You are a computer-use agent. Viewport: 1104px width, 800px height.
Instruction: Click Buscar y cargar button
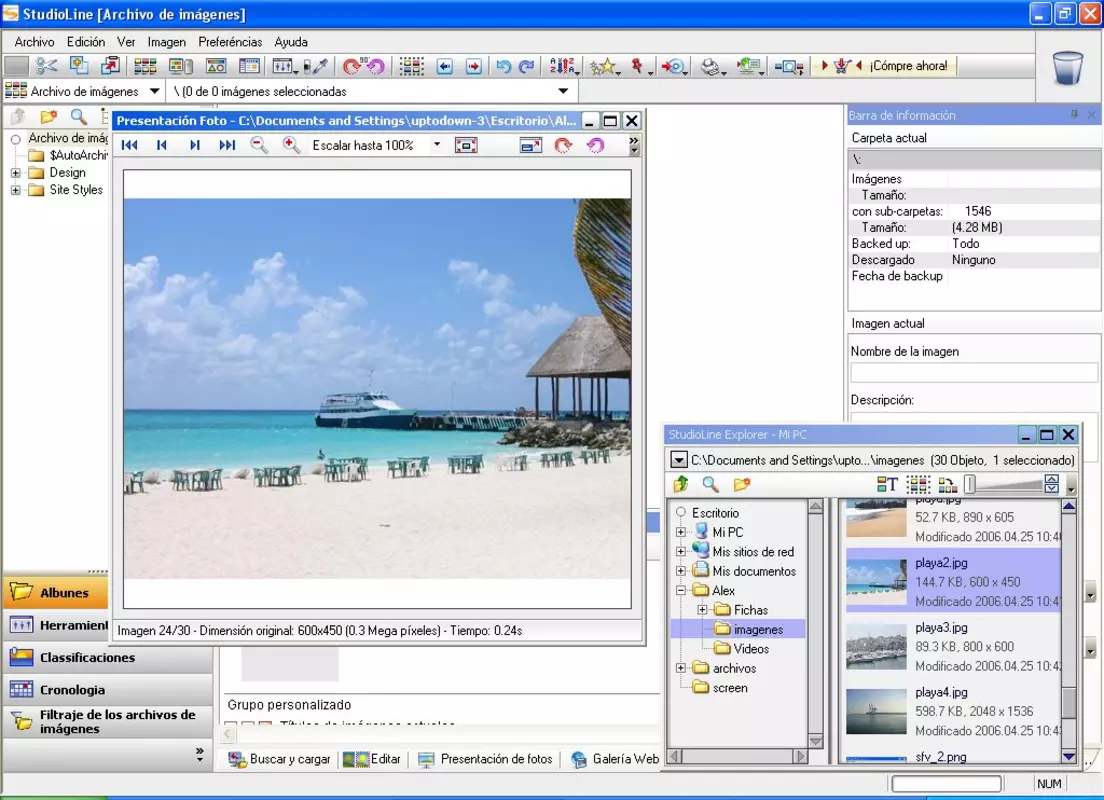pos(280,759)
